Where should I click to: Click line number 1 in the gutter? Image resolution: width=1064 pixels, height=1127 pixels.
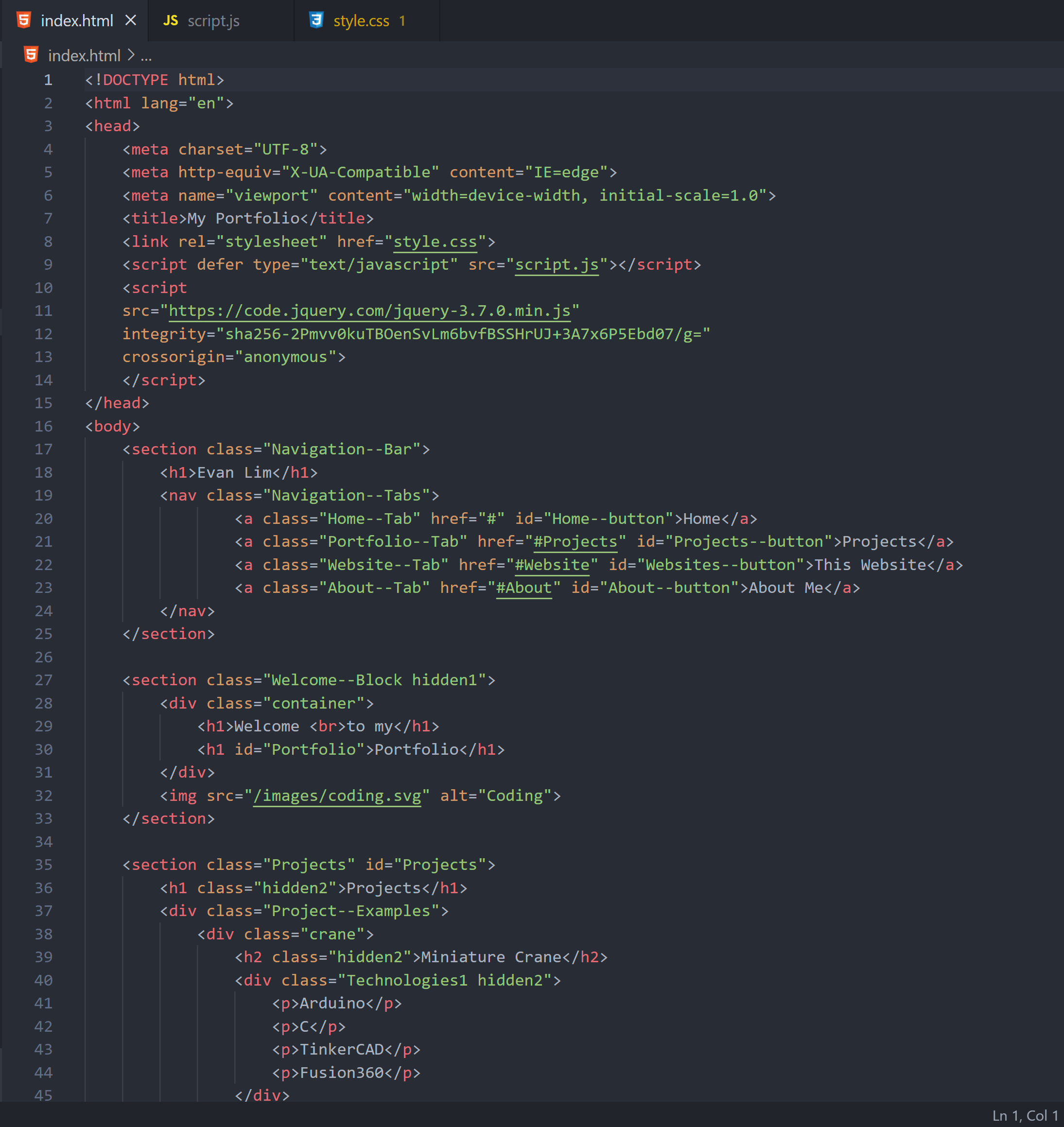click(48, 80)
